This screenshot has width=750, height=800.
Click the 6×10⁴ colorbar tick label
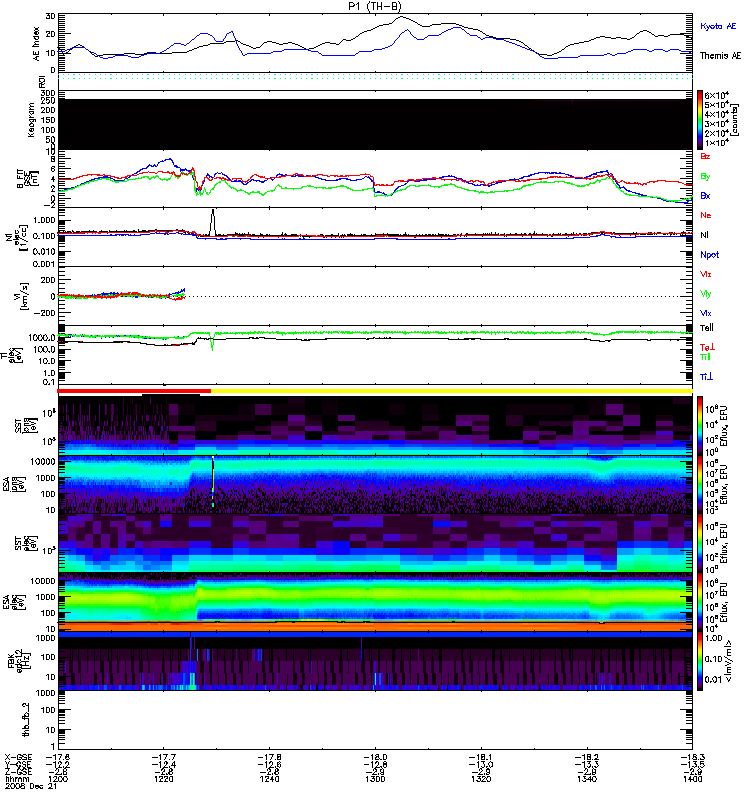[716, 95]
